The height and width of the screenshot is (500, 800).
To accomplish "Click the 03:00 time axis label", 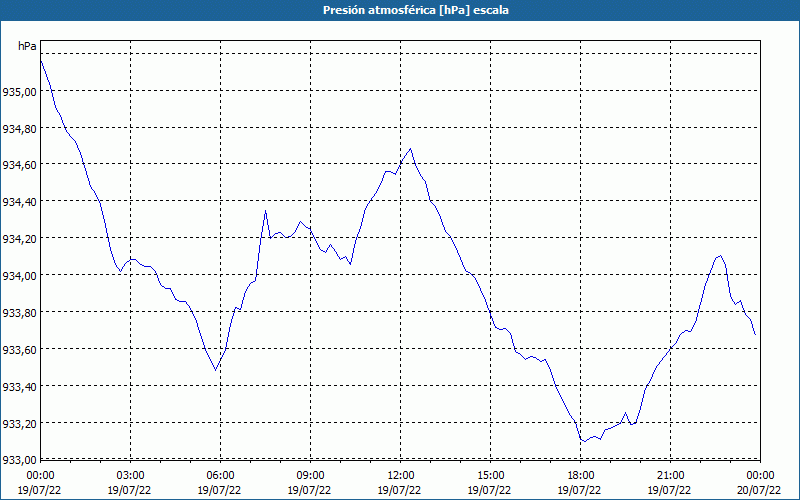I will point(131,476).
